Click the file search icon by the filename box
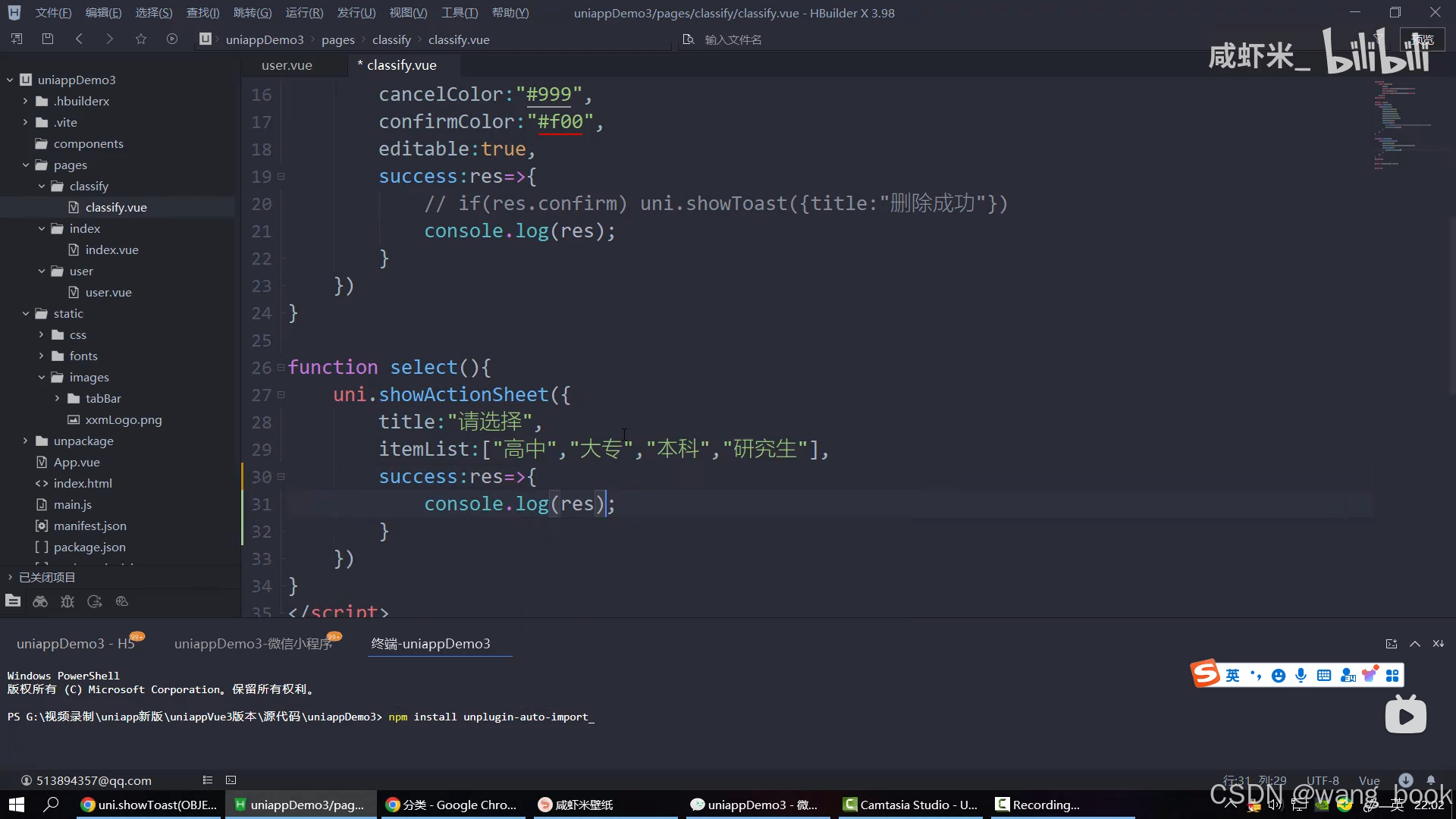 (x=688, y=39)
